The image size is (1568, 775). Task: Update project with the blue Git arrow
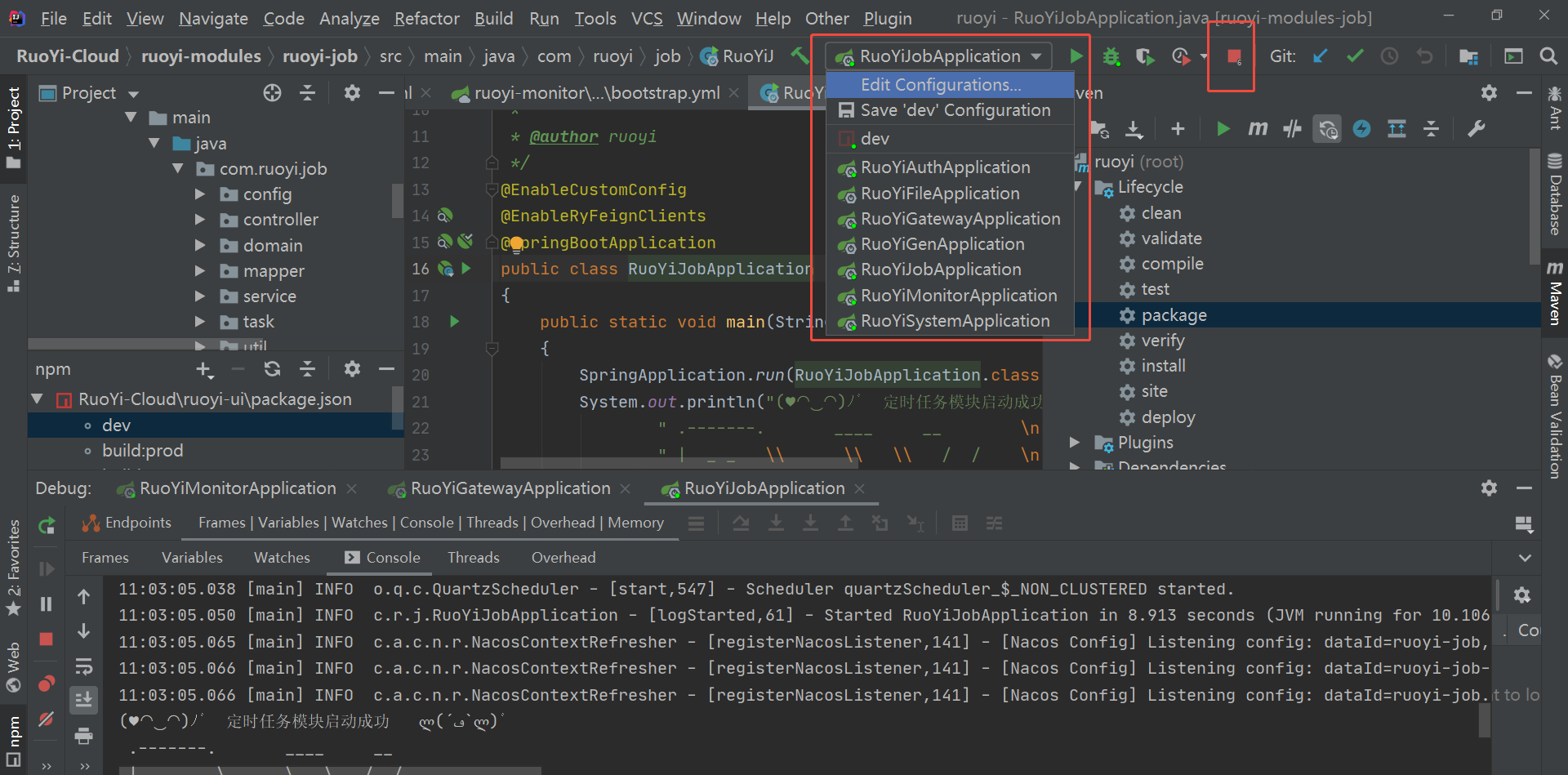tap(1321, 56)
